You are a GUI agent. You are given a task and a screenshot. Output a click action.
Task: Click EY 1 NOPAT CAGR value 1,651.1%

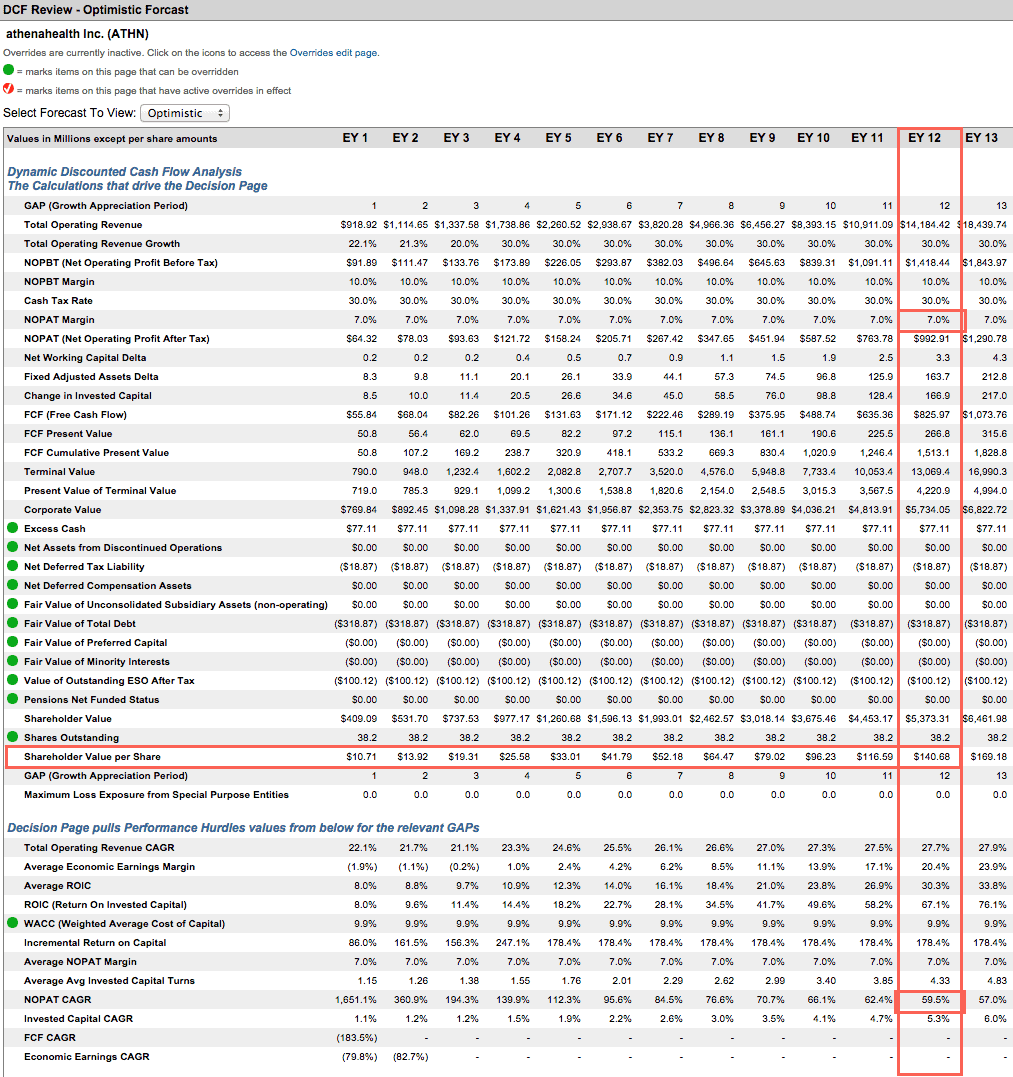(x=356, y=999)
